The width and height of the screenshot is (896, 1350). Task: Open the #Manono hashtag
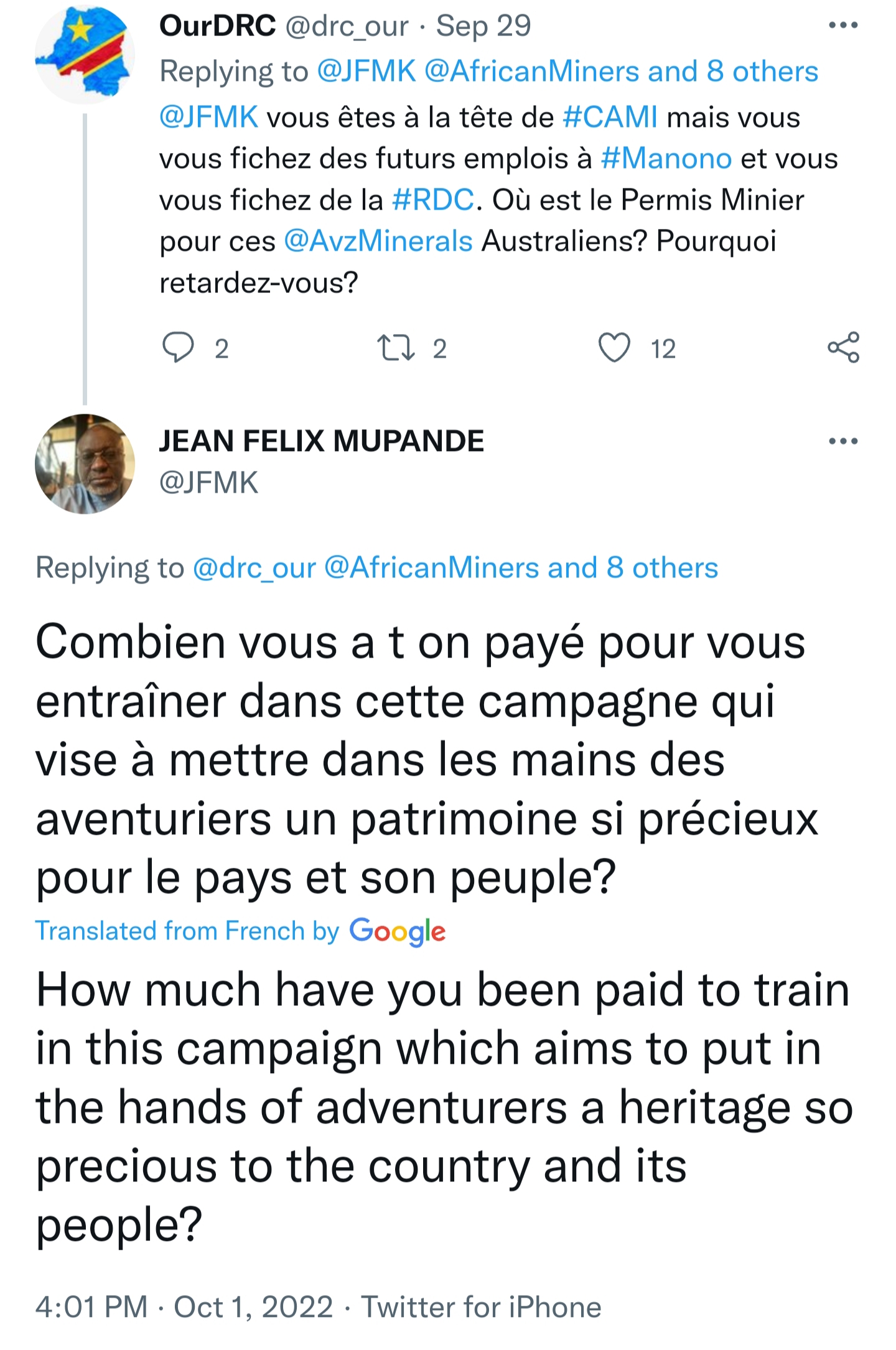coord(666,159)
